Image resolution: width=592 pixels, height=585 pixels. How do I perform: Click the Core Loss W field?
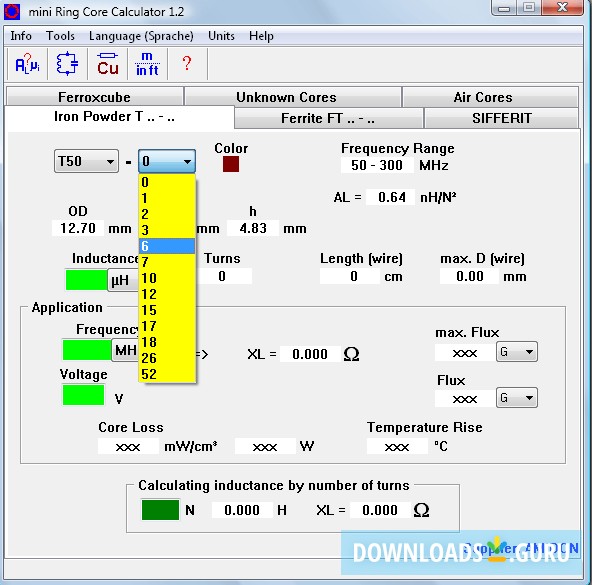[265, 446]
